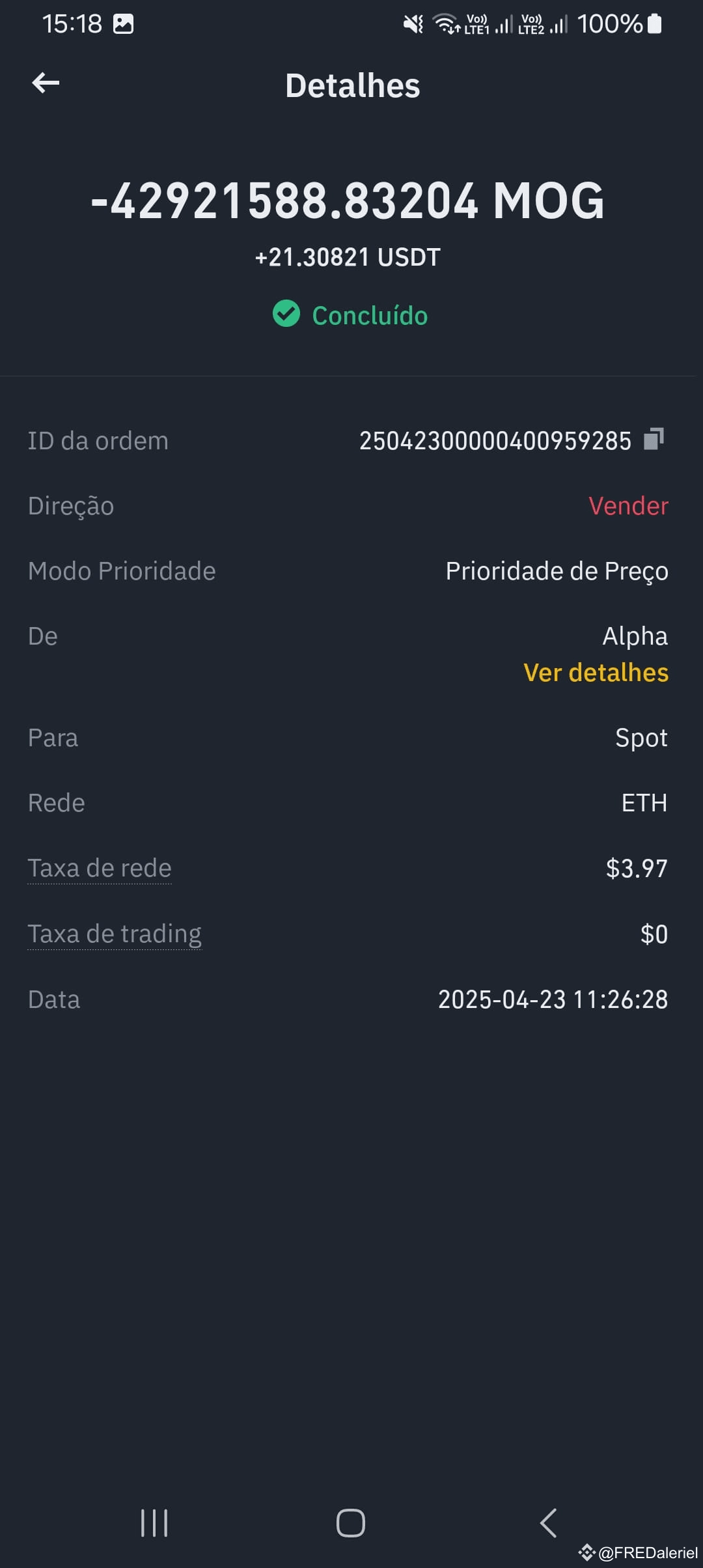The image size is (703, 1568).
Task: Tap the Prioridade de Preço value
Action: click(557, 571)
